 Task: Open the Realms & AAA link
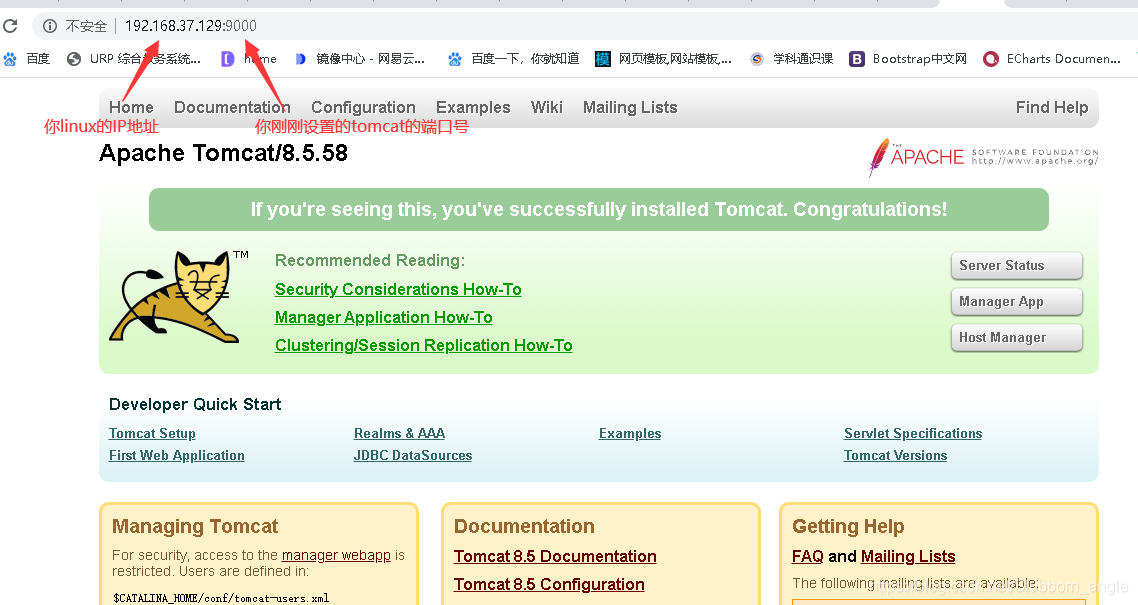[399, 433]
